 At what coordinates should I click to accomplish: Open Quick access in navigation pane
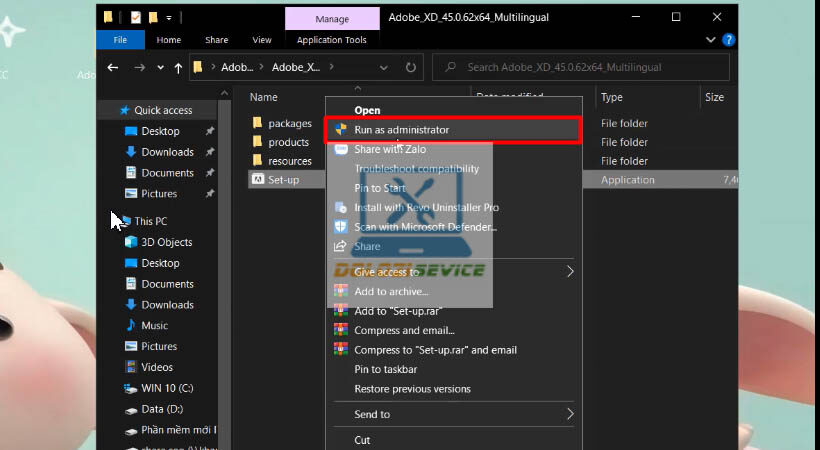pyautogui.click(x=163, y=110)
